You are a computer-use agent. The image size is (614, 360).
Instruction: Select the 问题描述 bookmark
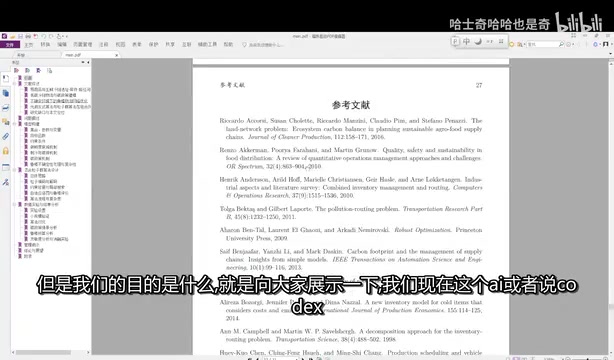point(31,118)
